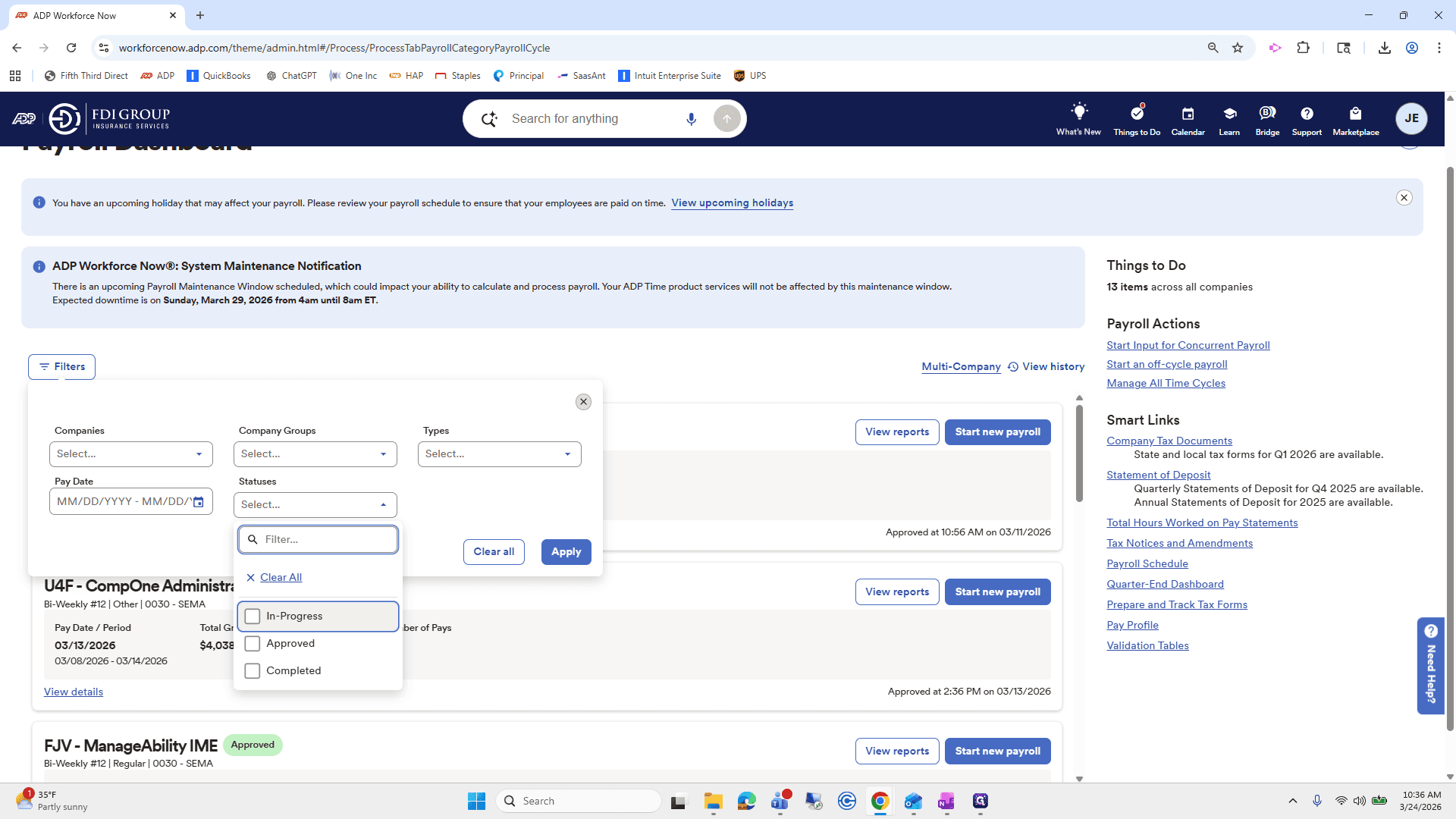The height and width of the screenshot is (819, 1456).
Task: Open the Payroll Schedule smart link
Action: [x=1147, y=563]
